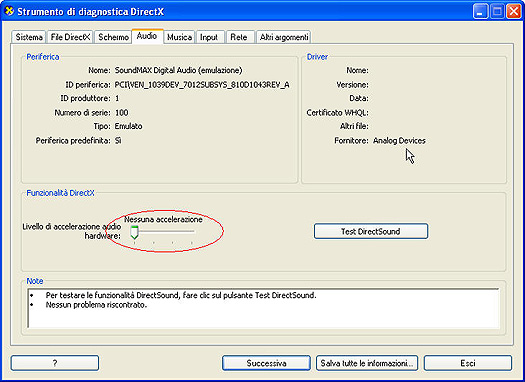The image size is (525, 382).
Task: Click the Periferica predefinita Sì value
Action: [118, 141]
